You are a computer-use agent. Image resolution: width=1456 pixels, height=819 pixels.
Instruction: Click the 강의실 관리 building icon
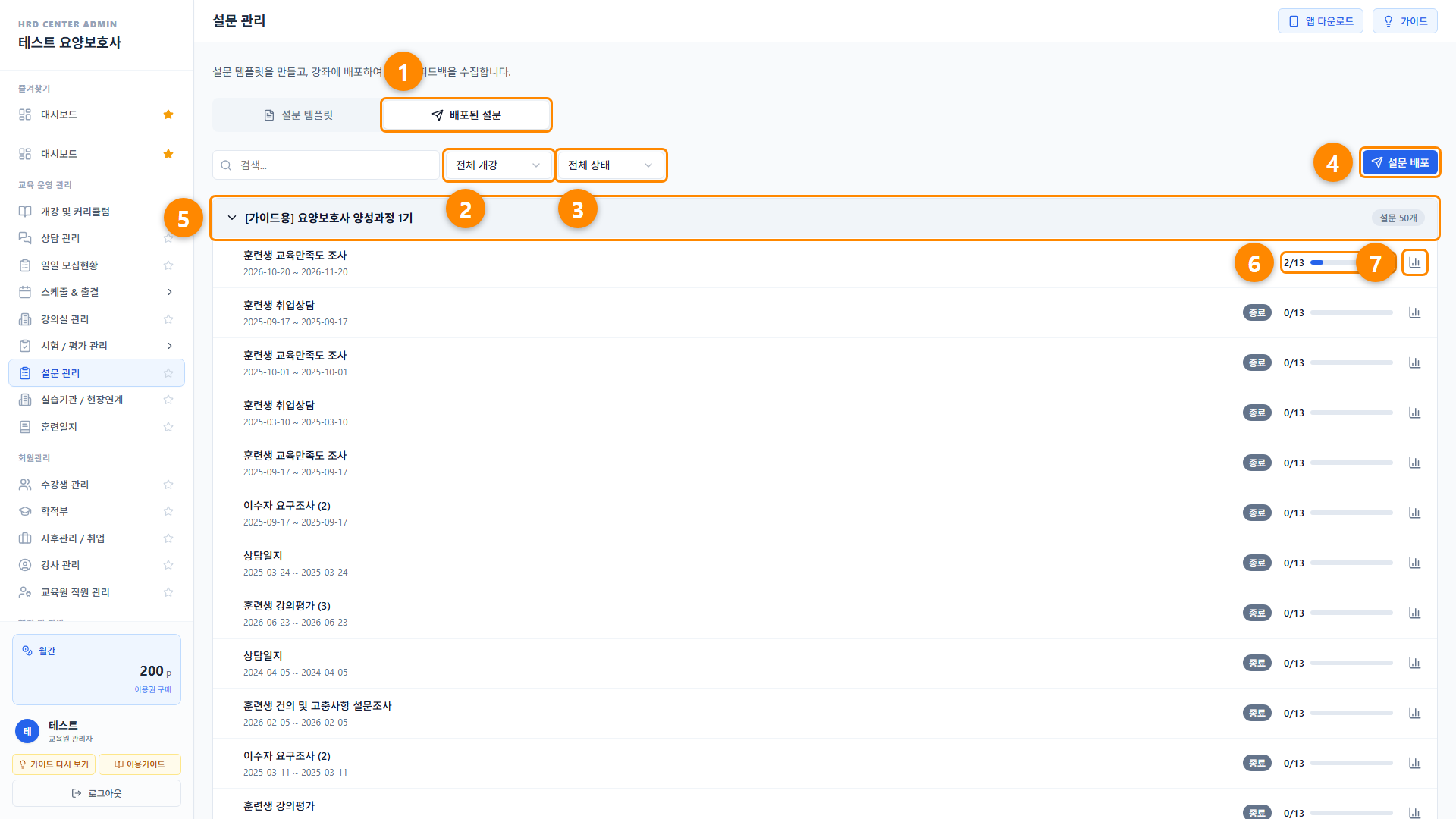tap(25, 319)
